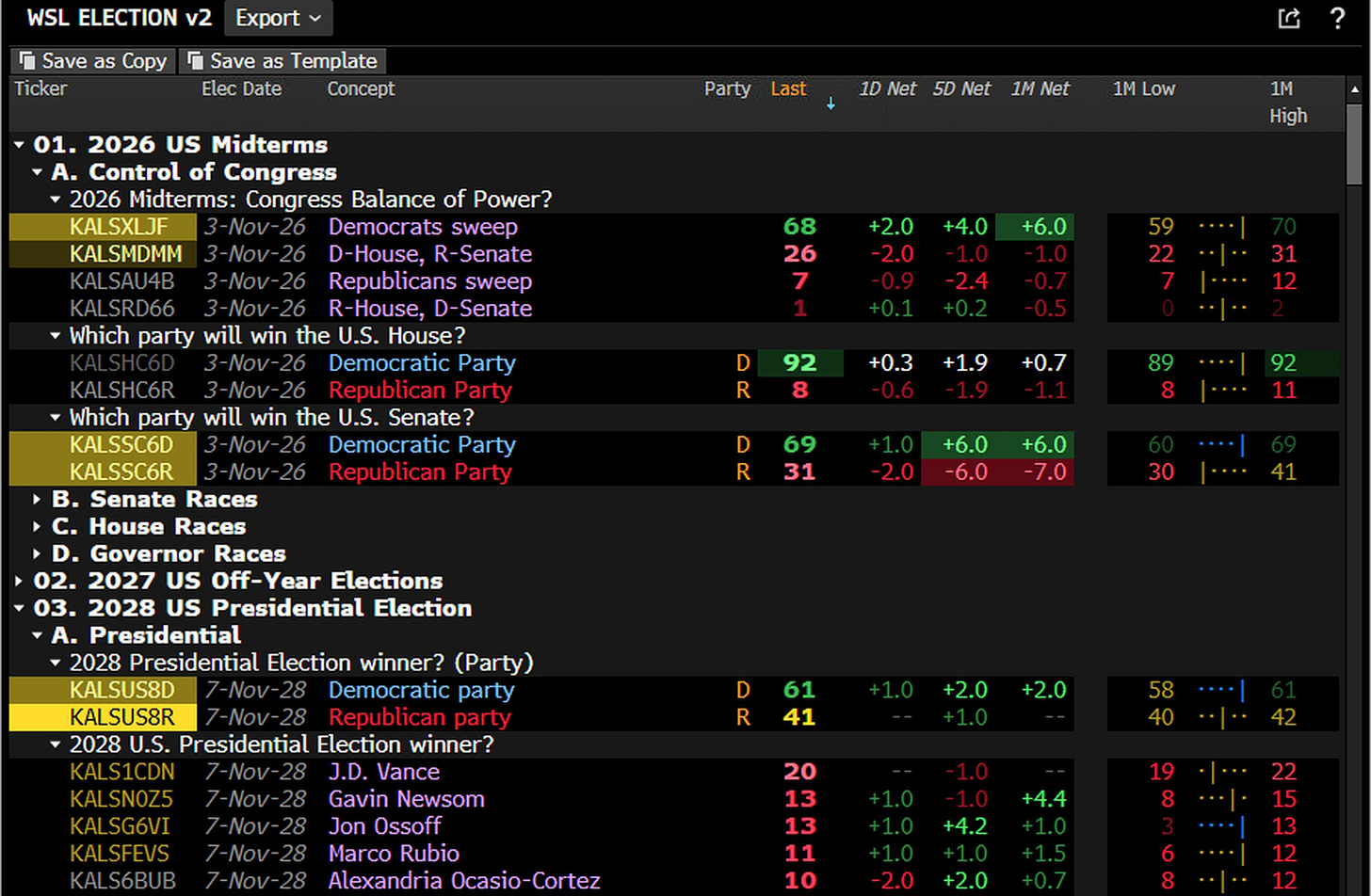Open the Jon Ossoff concept

point(384,827)
